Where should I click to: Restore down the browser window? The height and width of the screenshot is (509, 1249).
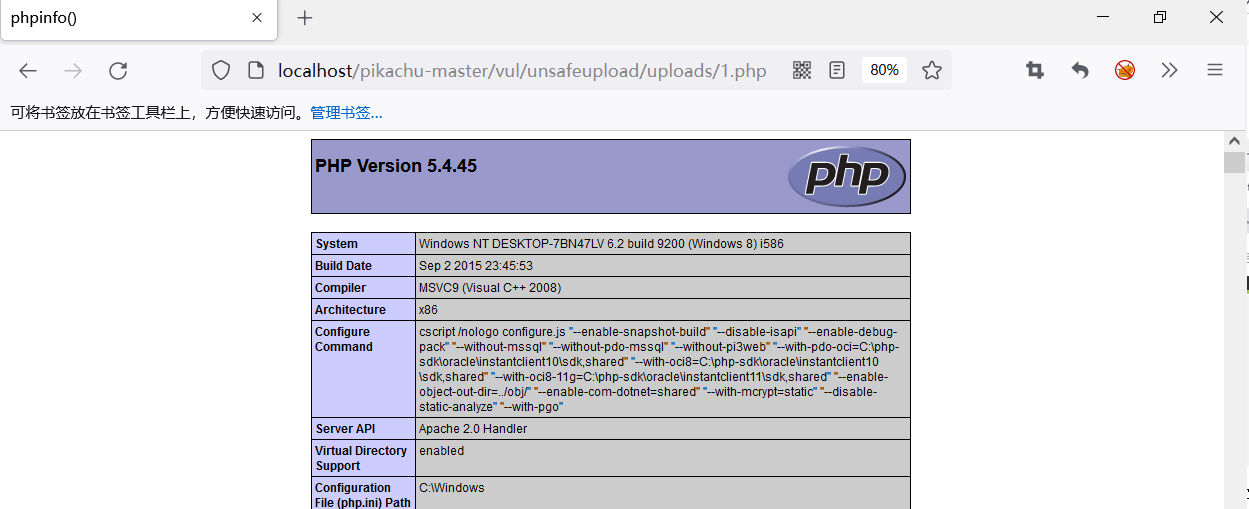(1160, 17)
